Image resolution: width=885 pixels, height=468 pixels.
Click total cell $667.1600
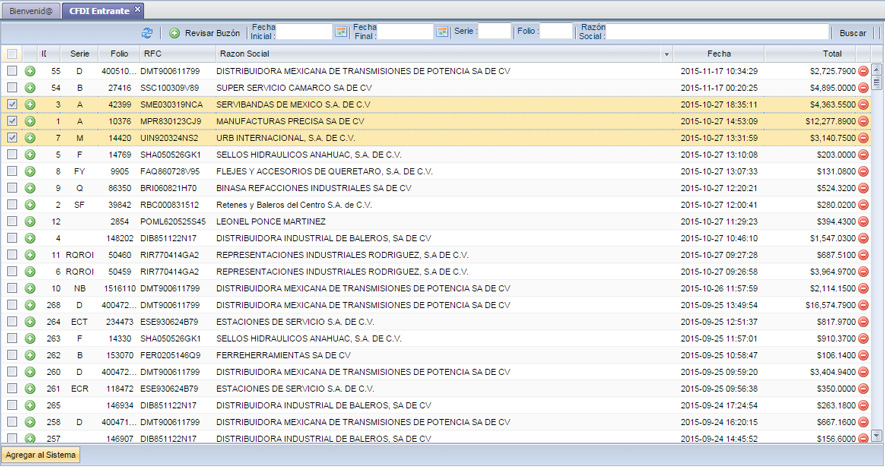point(836,422)
